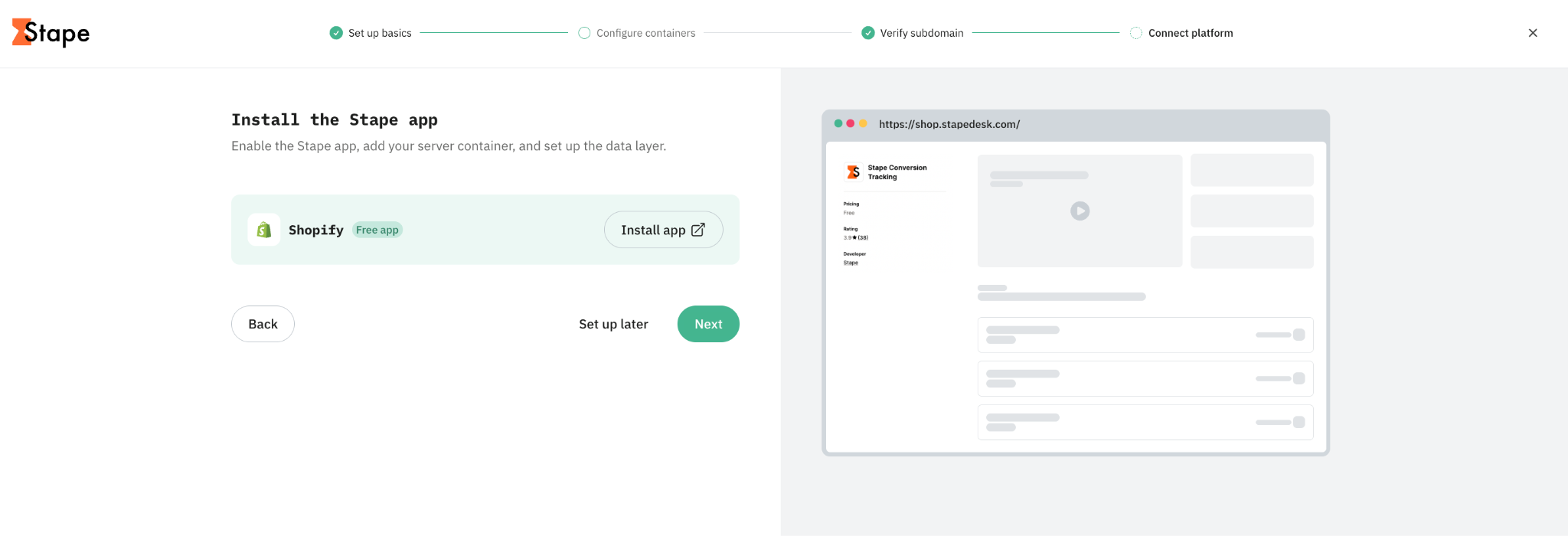1568x536 pixels.
Task: Click the Free app badge
Action: click(377, 230)
